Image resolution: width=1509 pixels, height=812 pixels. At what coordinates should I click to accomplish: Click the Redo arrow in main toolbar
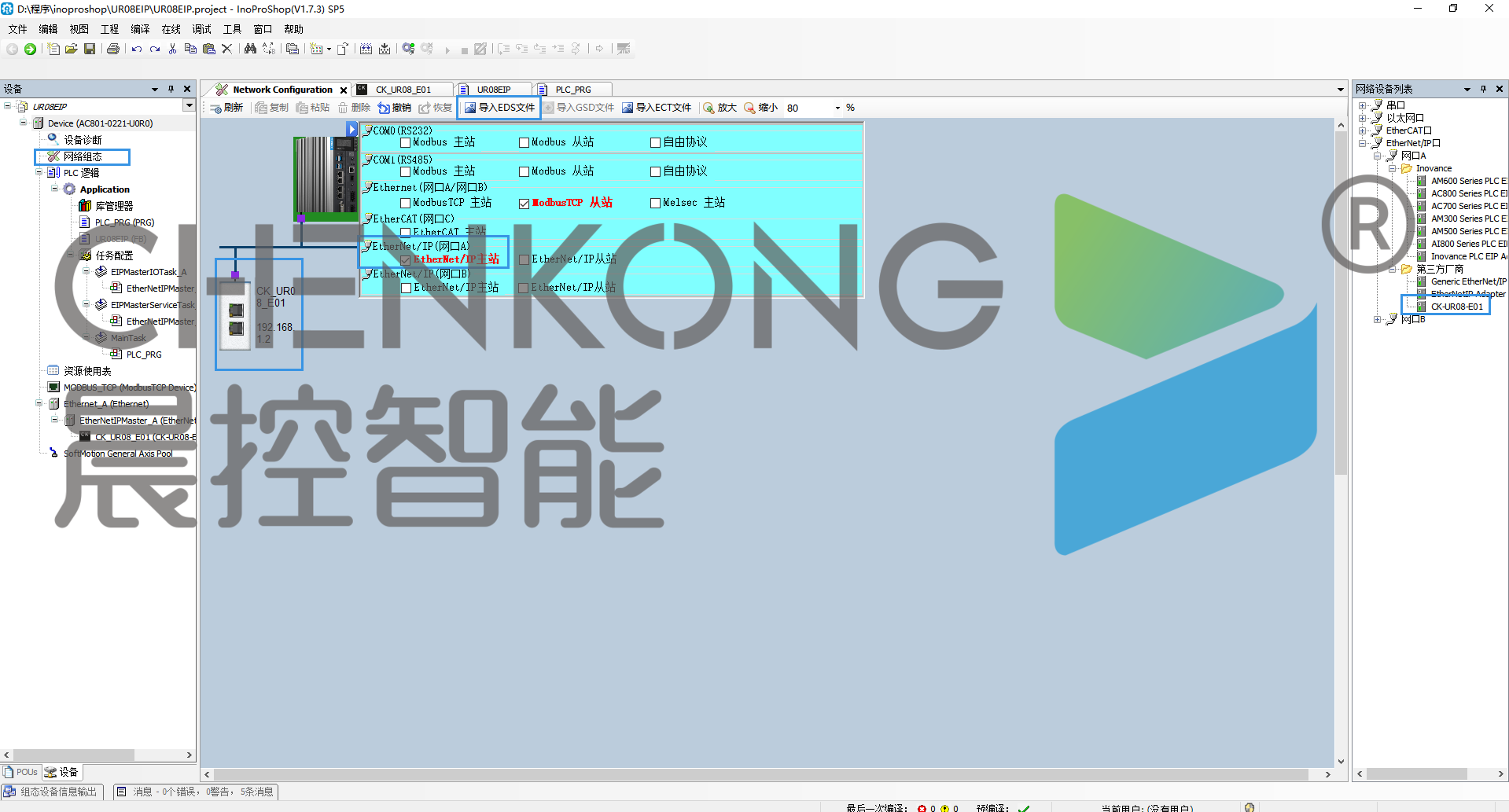tap(155, 49)
